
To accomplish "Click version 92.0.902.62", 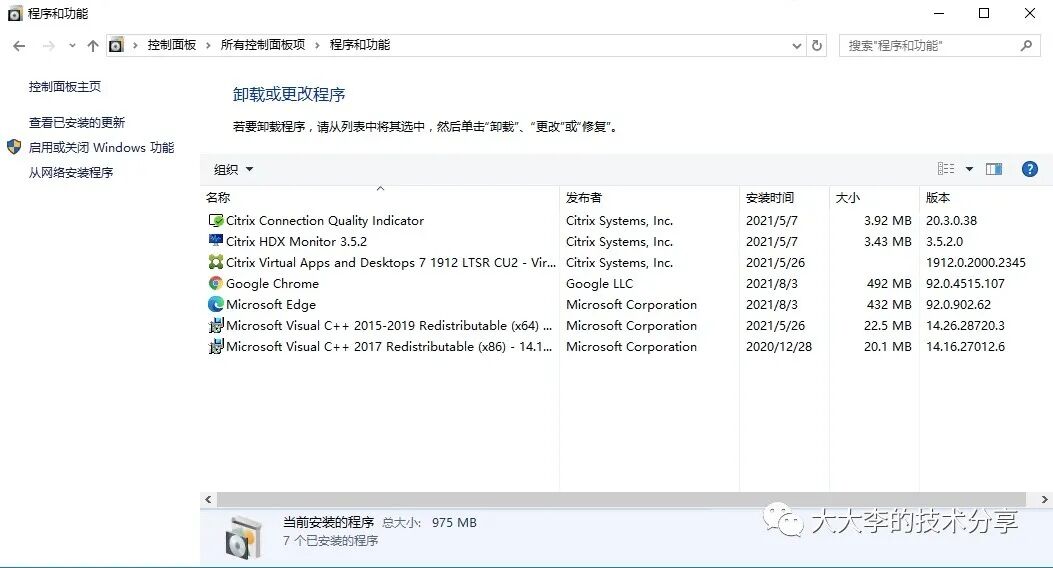I will (958, 304).
